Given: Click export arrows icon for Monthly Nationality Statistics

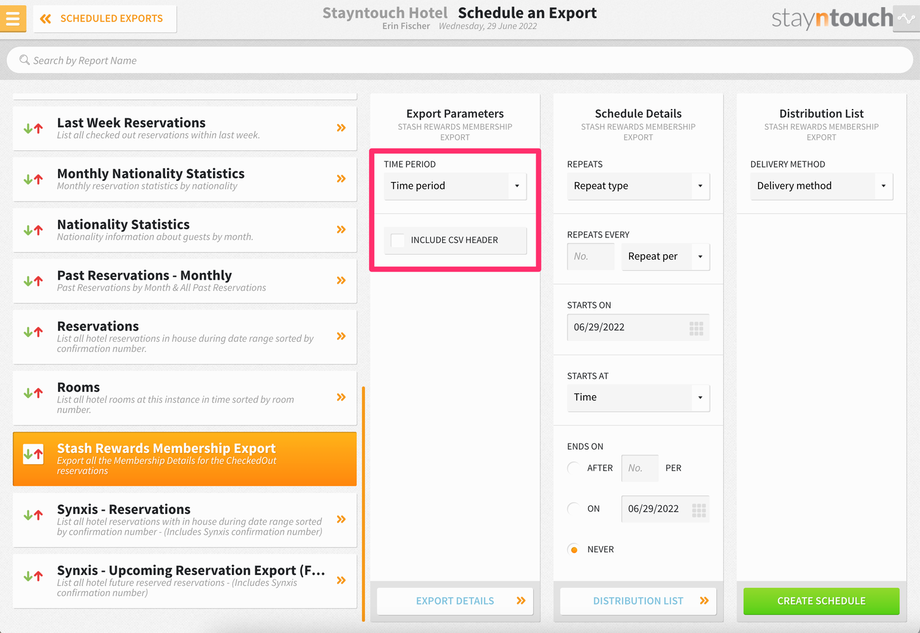Looking at the screenshot, I should (x=33, y=179).
